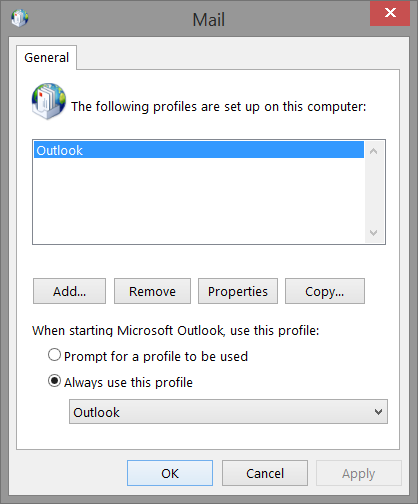Click the Apply button
418x504 pixels.
[359, 473]
